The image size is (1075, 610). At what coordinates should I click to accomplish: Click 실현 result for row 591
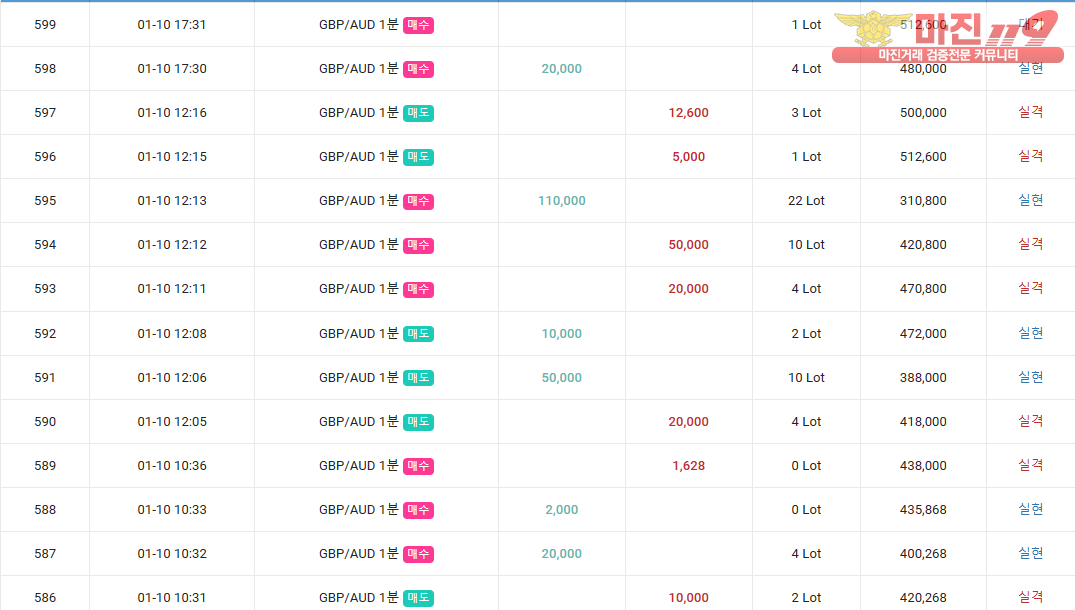coord(1030,377)
